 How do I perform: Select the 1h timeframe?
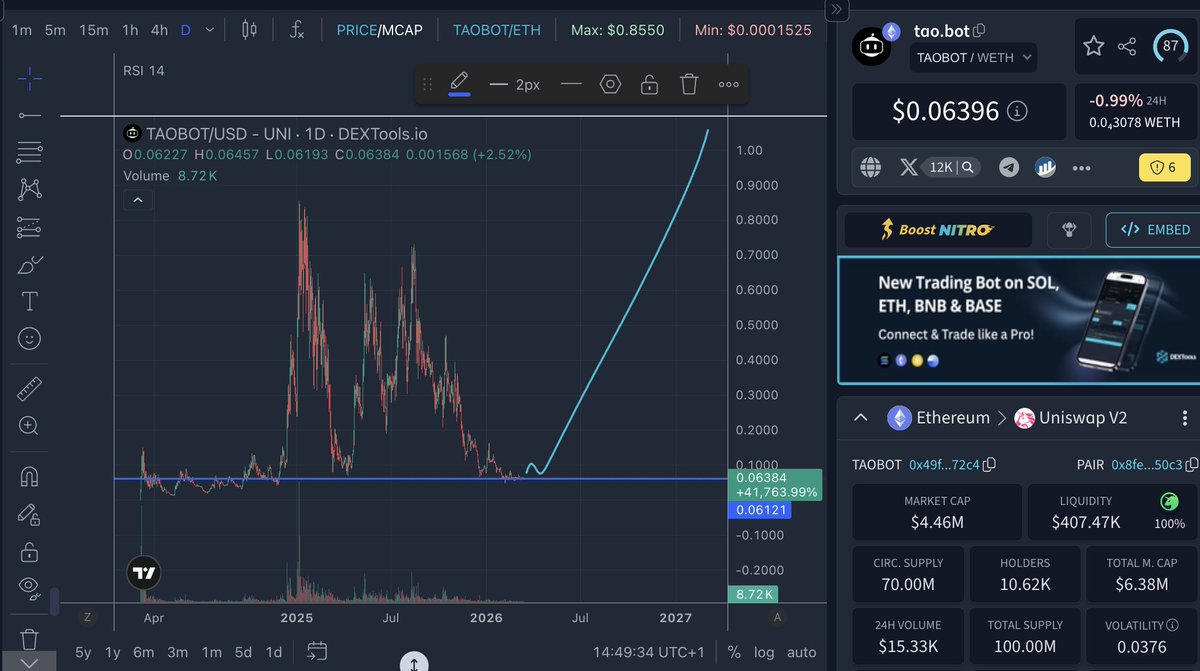coord(130,30)
